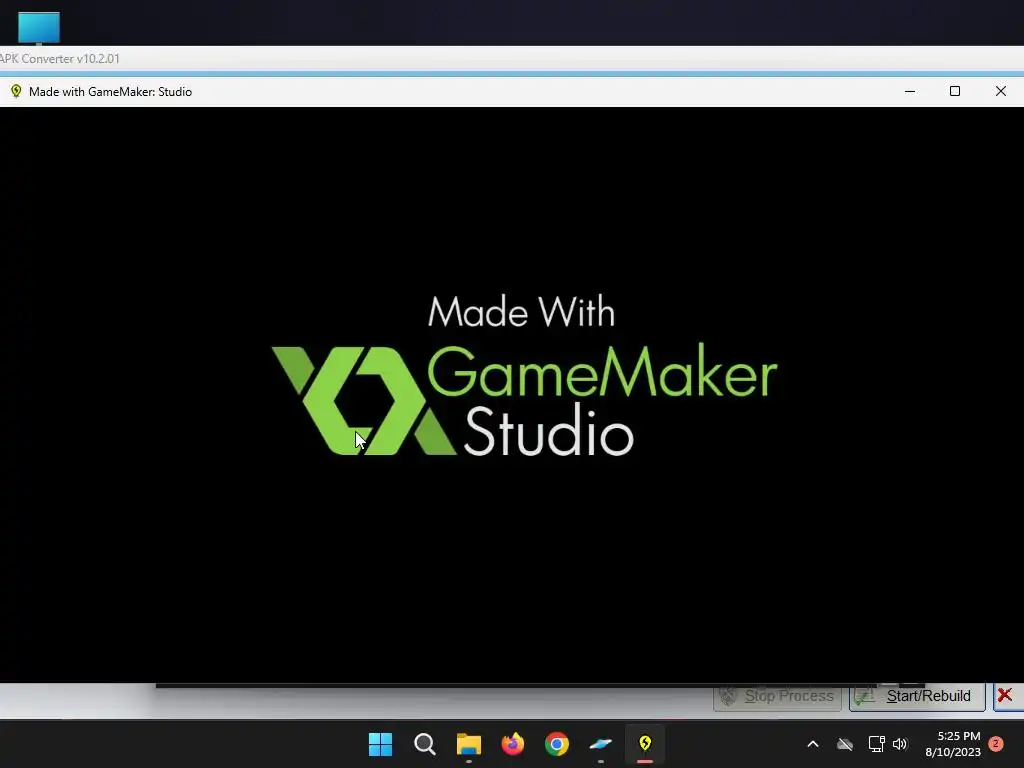Click the GameMaker Studio splash logo
1024x768 pixels.
(x=524, y=376)
